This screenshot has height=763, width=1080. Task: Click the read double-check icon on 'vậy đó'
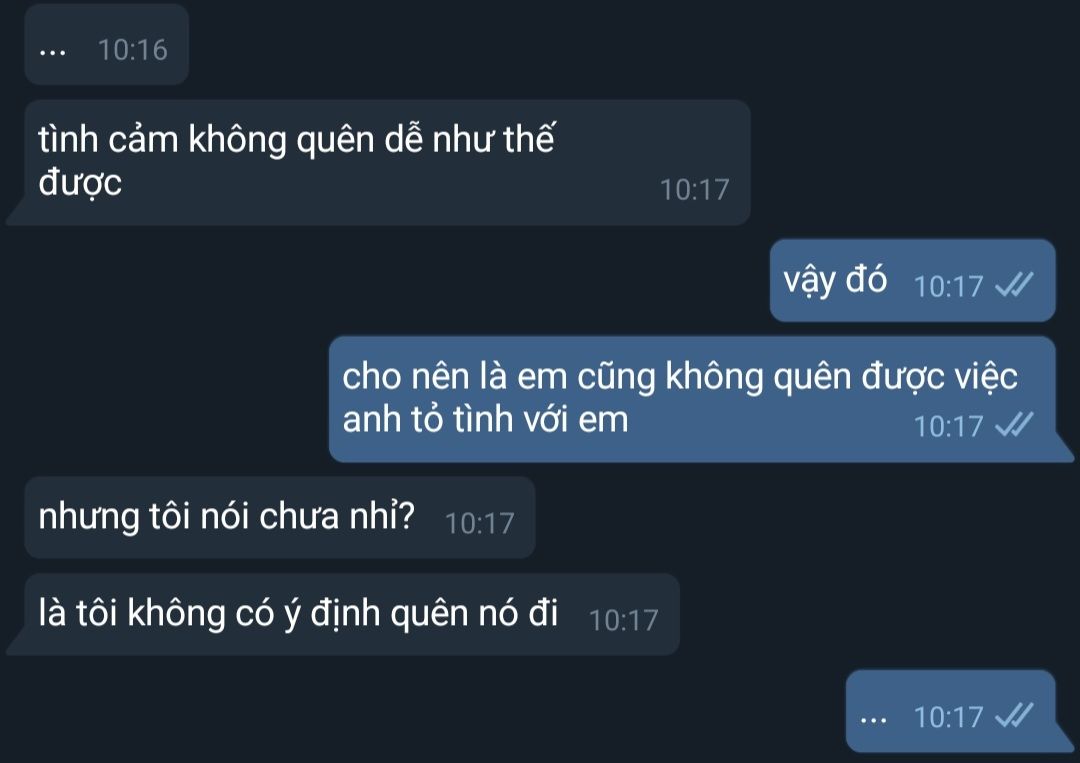pyautogui.click(x=1014, y=284)
